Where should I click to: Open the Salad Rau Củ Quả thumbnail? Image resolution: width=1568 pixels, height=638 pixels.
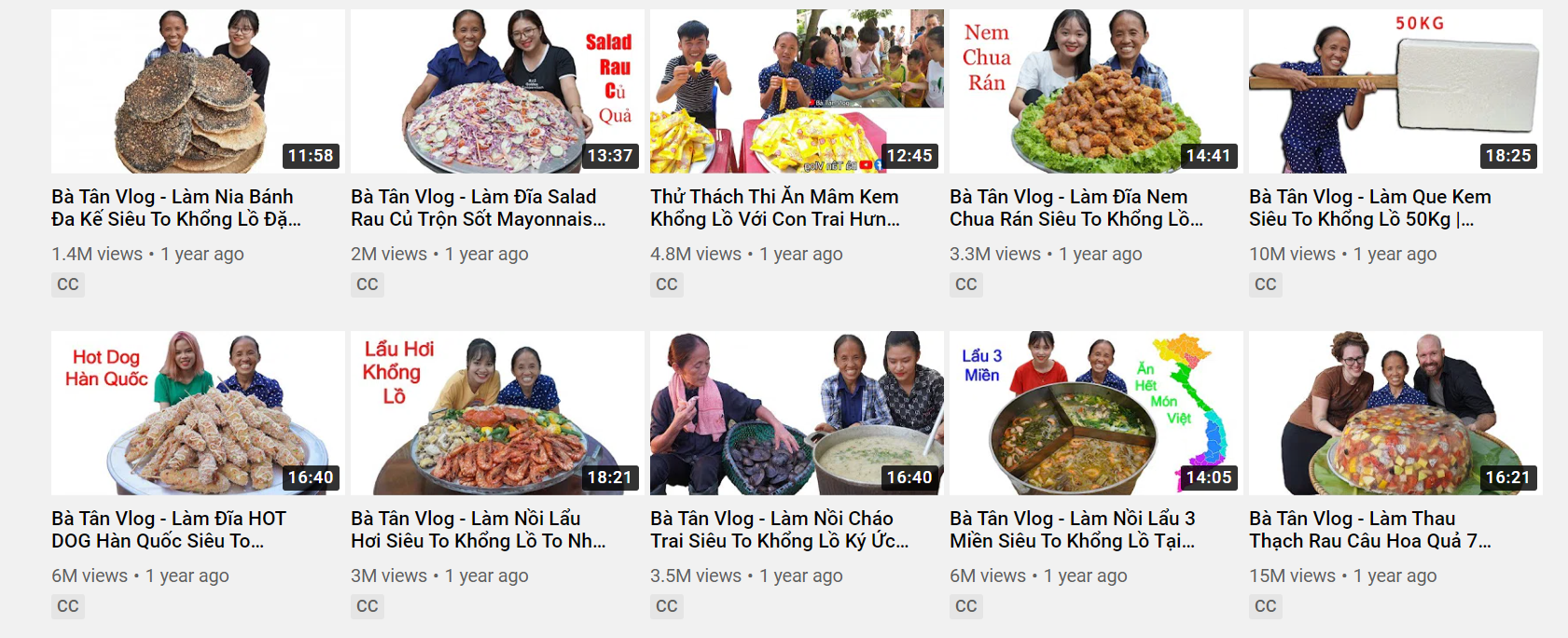point(497,91)
